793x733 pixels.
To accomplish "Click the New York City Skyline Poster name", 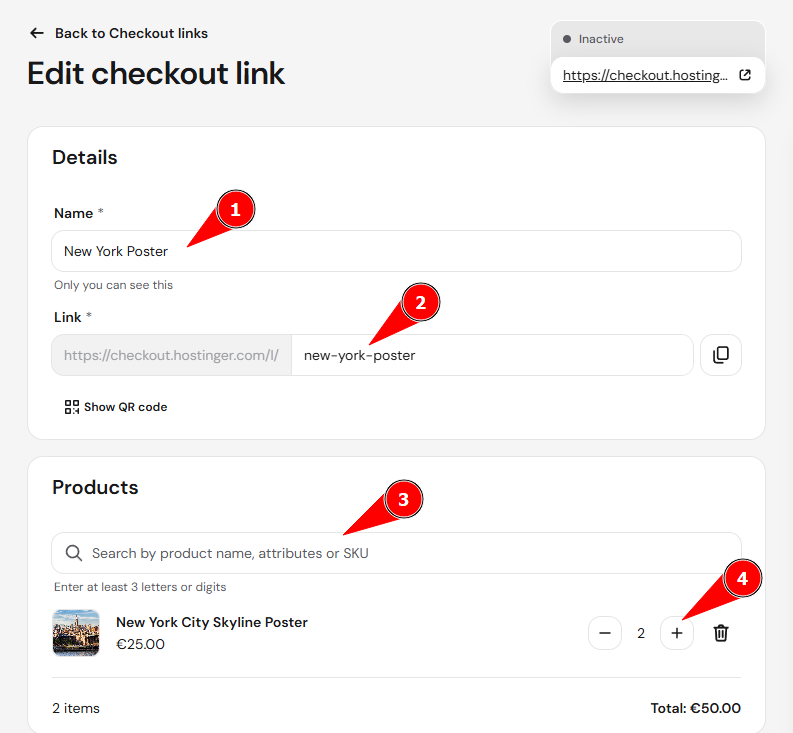I will click(x=212, y=622).
